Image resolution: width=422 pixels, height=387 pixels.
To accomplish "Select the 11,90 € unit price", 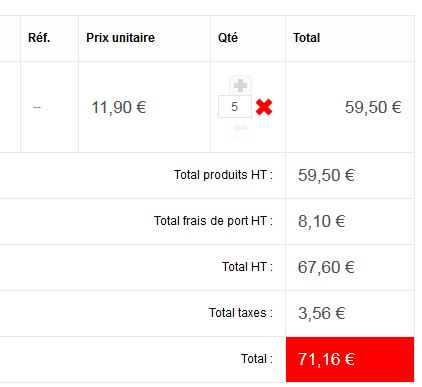I will point(119,107).
